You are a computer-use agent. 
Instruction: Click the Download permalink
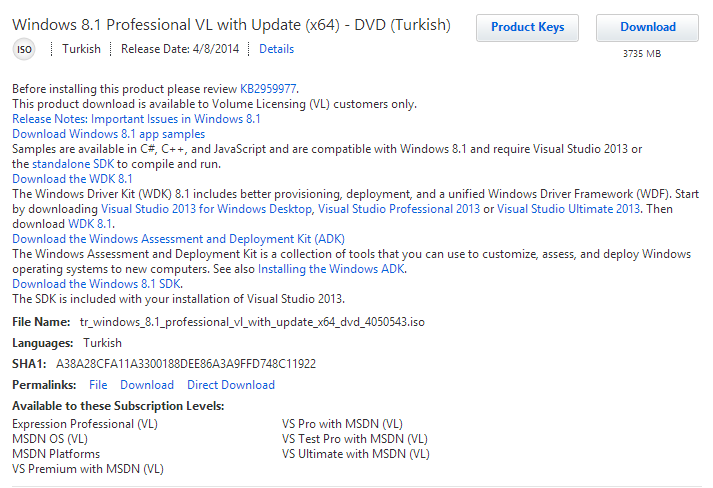click(147, 385)
